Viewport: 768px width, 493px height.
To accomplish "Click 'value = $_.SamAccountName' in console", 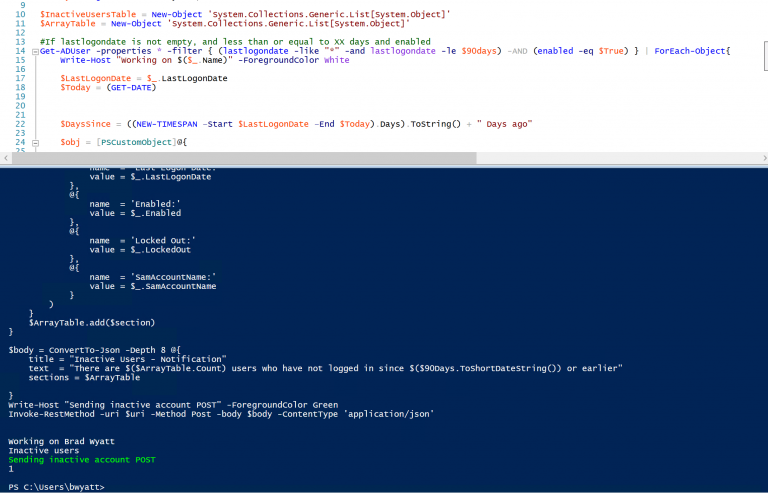I will tap(153, 286).
